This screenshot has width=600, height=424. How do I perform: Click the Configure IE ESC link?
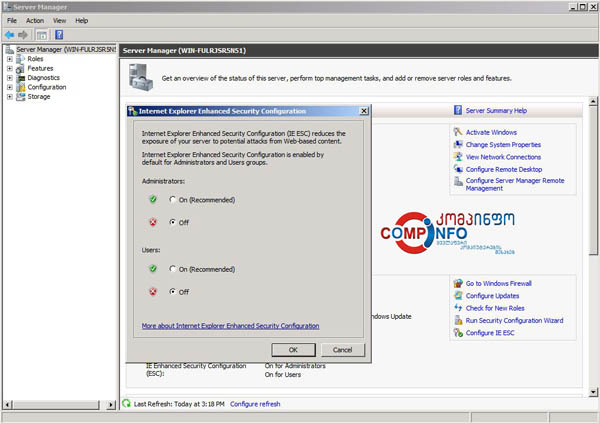(490, 333)
